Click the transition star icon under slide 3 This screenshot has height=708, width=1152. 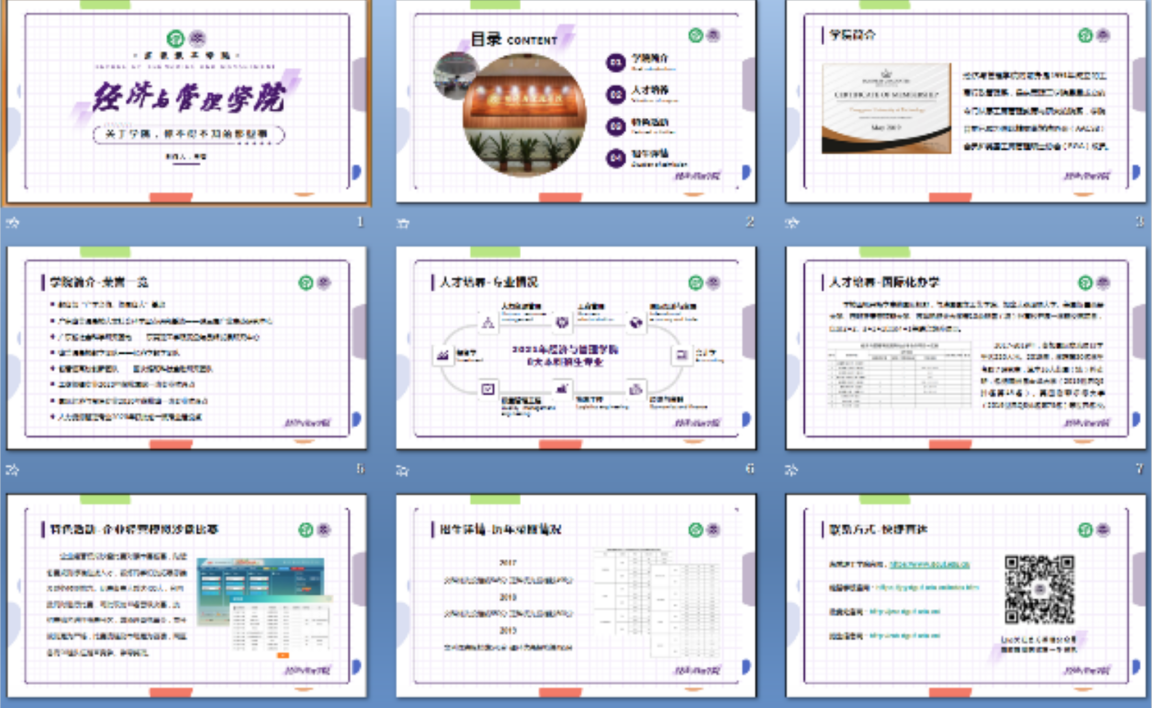pos(793,222)
